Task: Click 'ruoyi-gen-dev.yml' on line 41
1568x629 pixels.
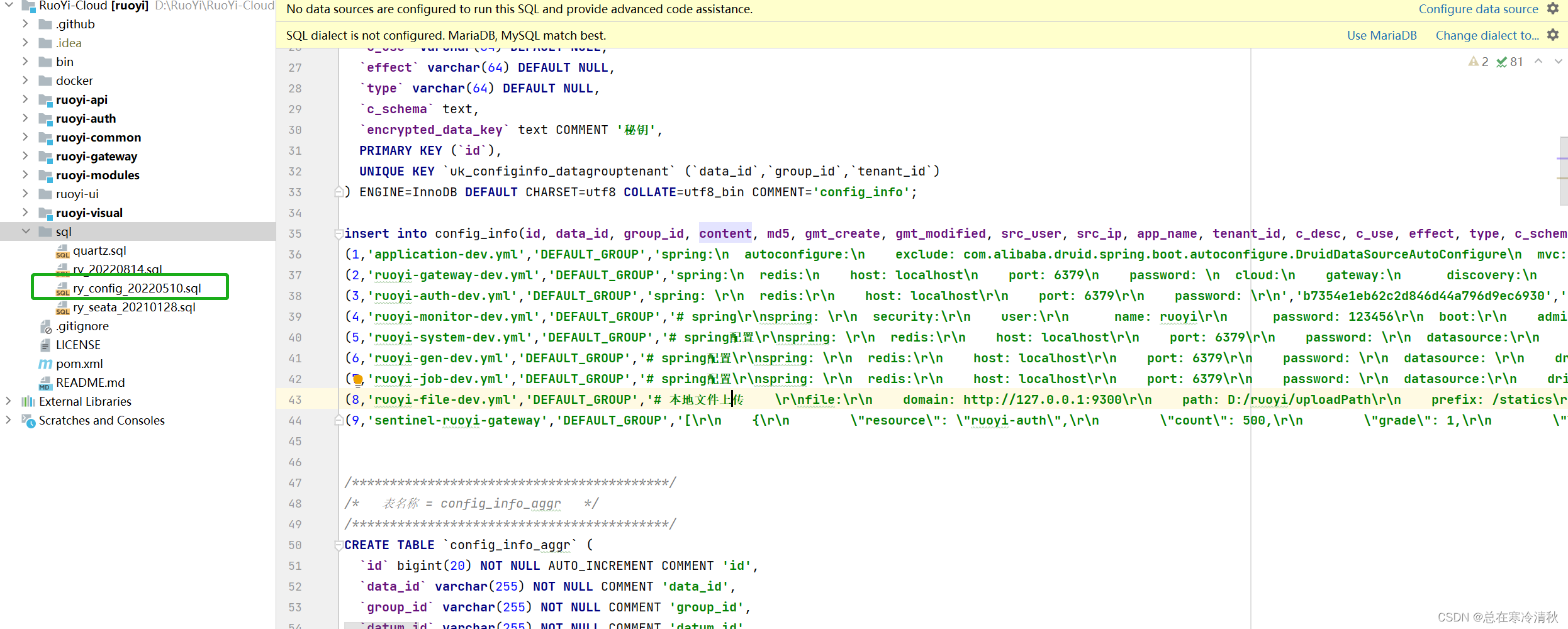Action: pyautogui.click(x=439, y=359)
